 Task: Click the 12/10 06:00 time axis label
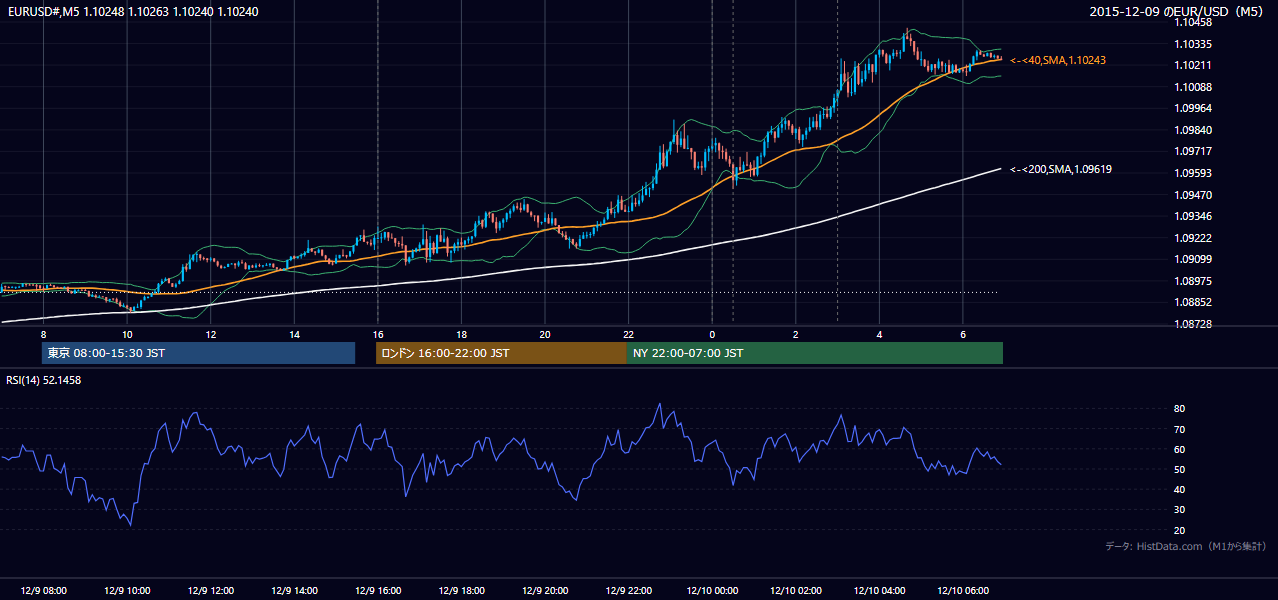pyautogui.click(x=962, y=591)
